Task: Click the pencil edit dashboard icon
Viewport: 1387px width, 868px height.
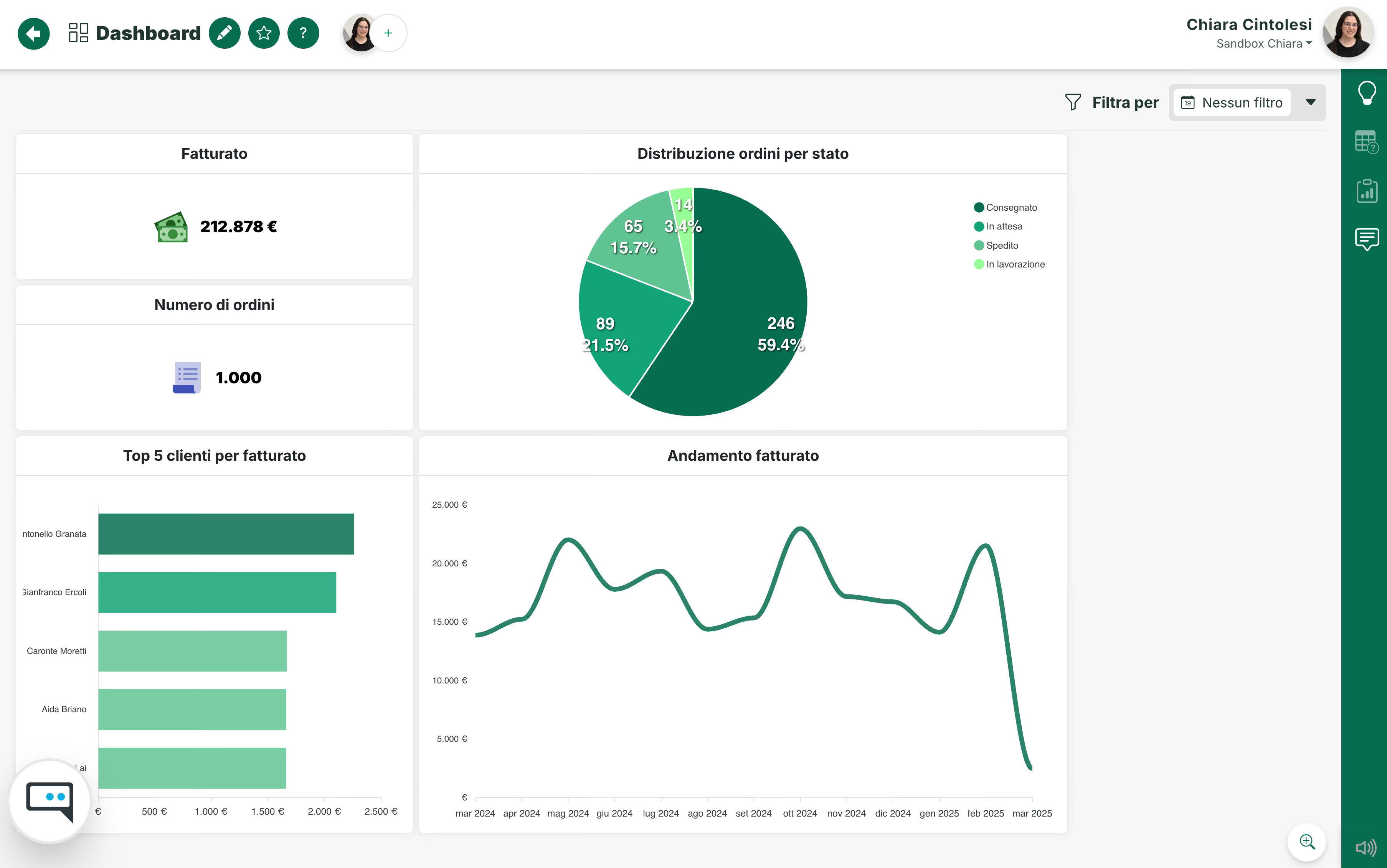Action: tap(225, 33)
